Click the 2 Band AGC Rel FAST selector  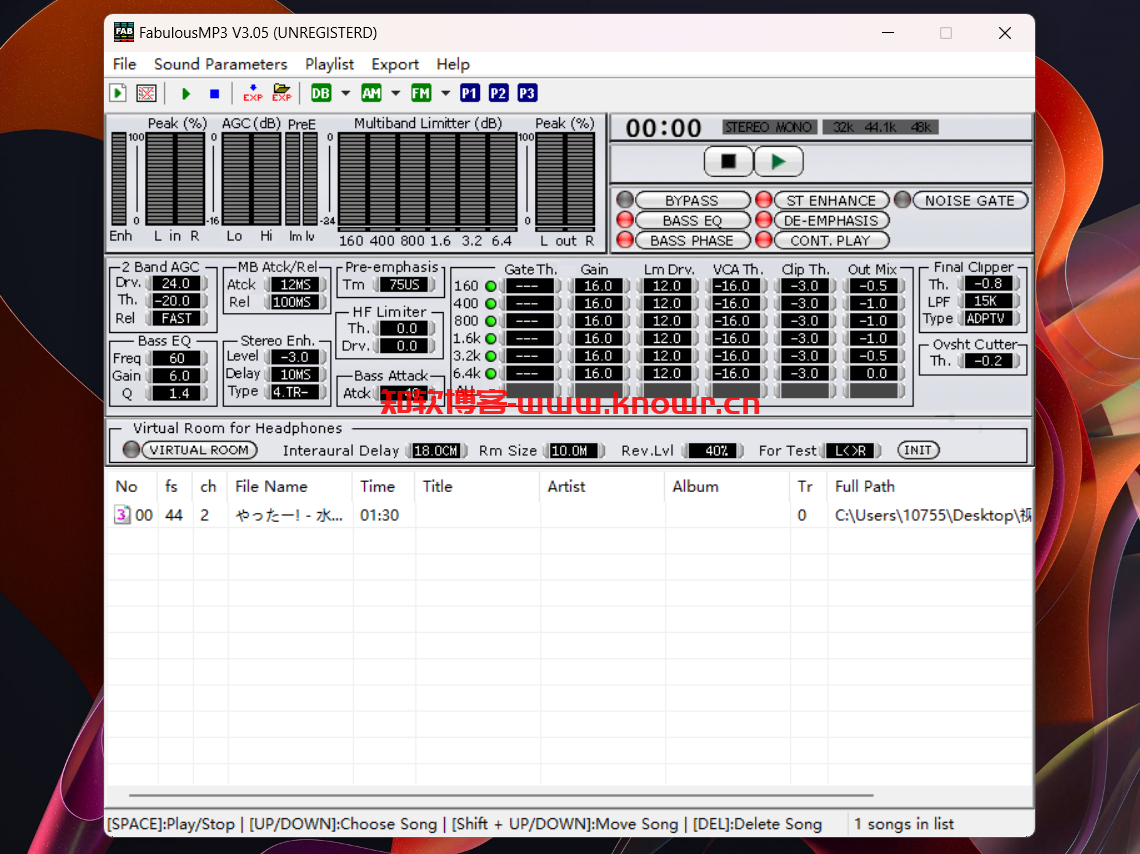[177, 318]
